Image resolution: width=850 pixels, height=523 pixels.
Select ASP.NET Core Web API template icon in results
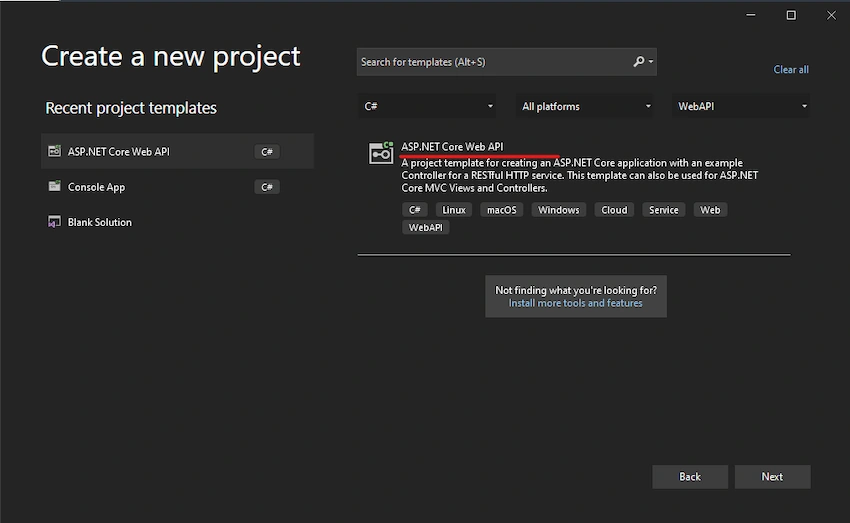(381, 153)
